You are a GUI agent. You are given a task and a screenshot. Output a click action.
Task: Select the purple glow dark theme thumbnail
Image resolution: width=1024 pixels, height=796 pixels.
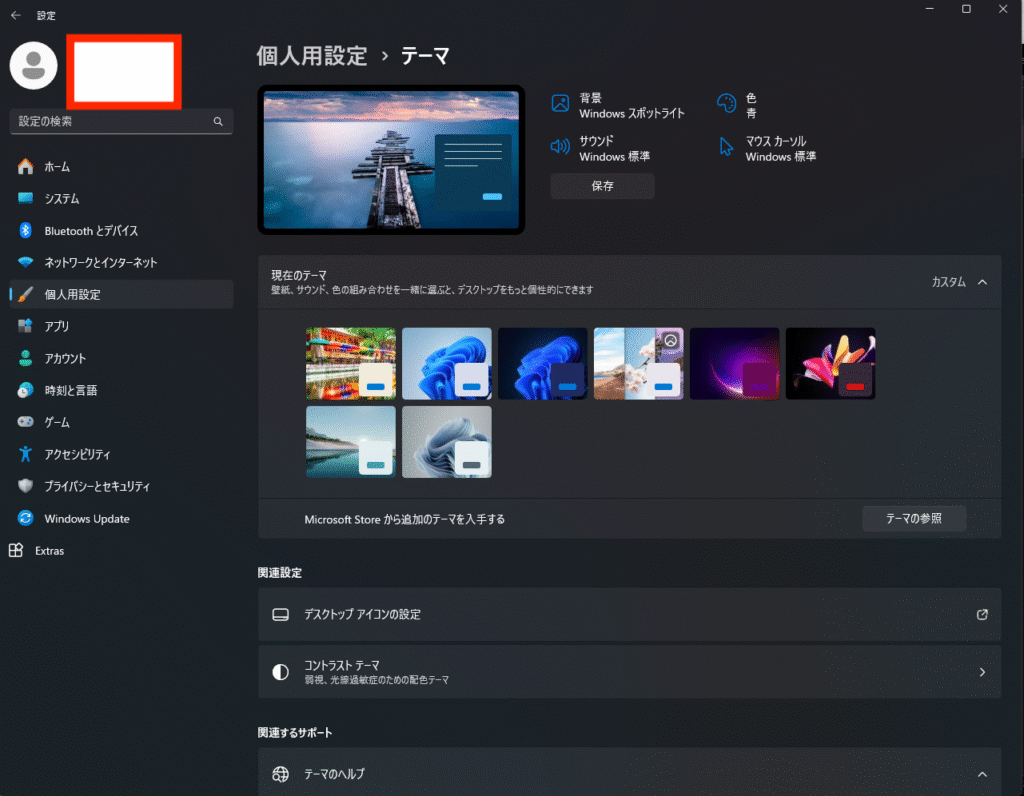coord(734,364)
